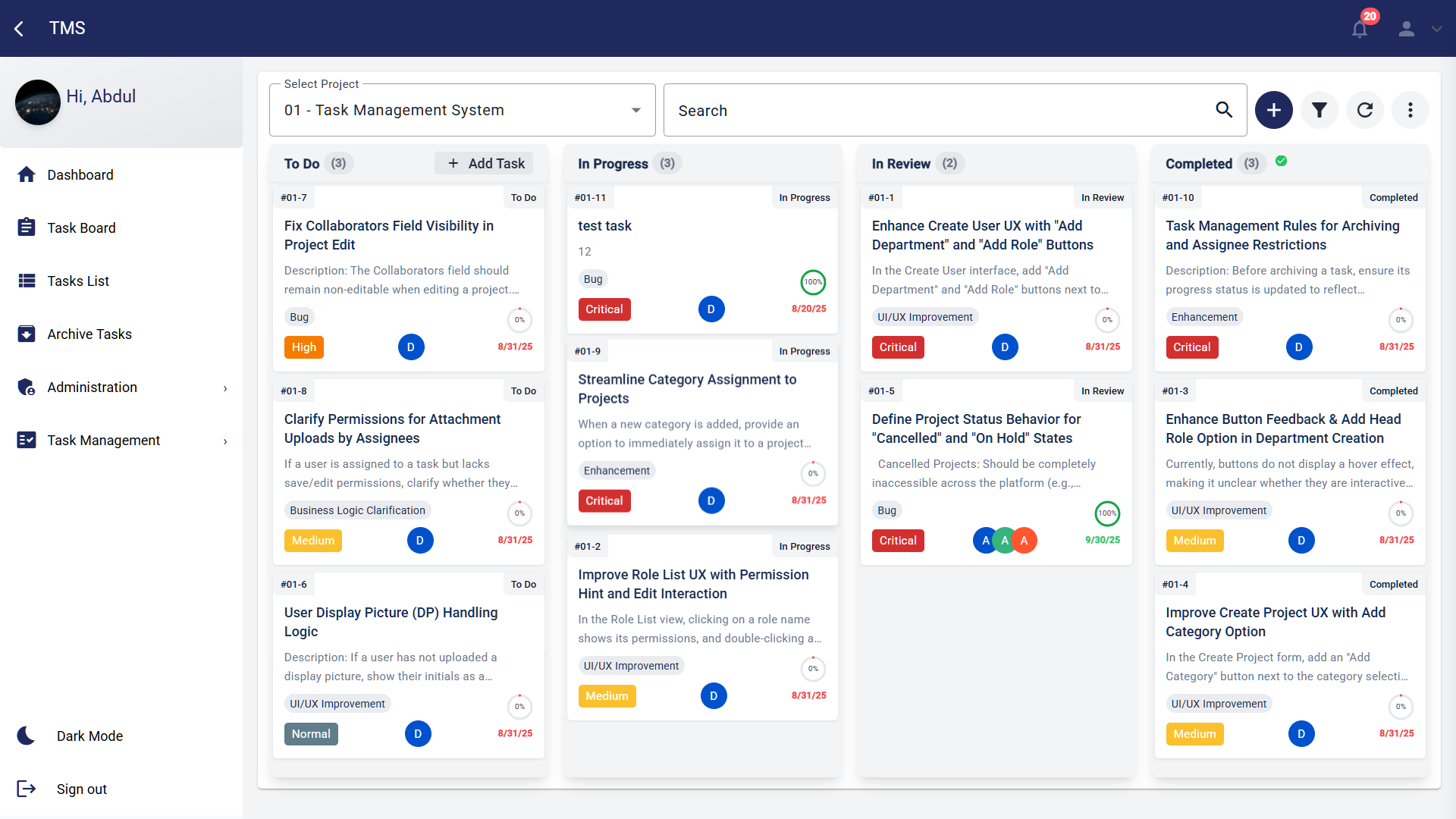Toggle Dark Mode

27,736
